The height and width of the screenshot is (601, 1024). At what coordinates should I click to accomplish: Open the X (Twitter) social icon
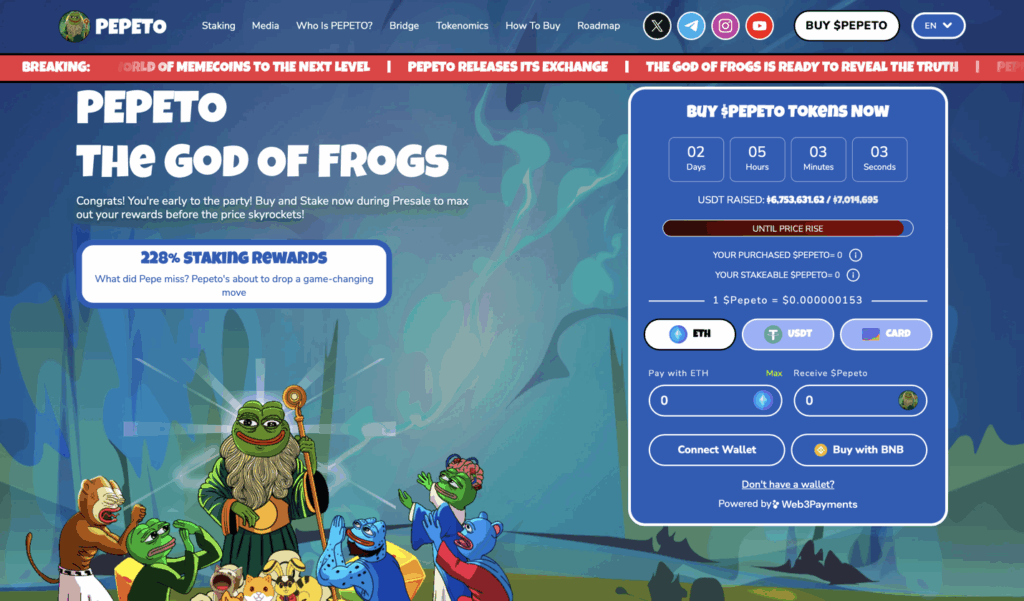[x=657, y=26]
